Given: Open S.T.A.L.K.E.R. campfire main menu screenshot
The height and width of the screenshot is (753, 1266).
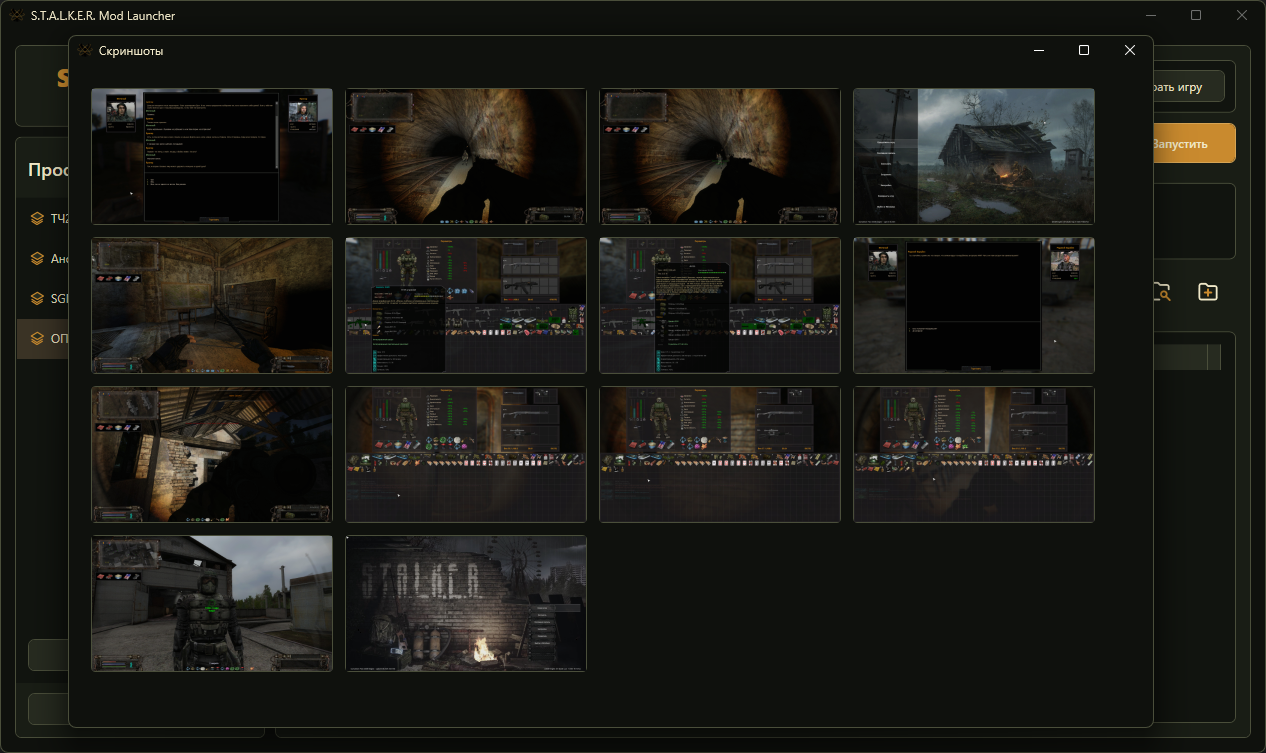Looking at the screenshot, I should 466,603.
